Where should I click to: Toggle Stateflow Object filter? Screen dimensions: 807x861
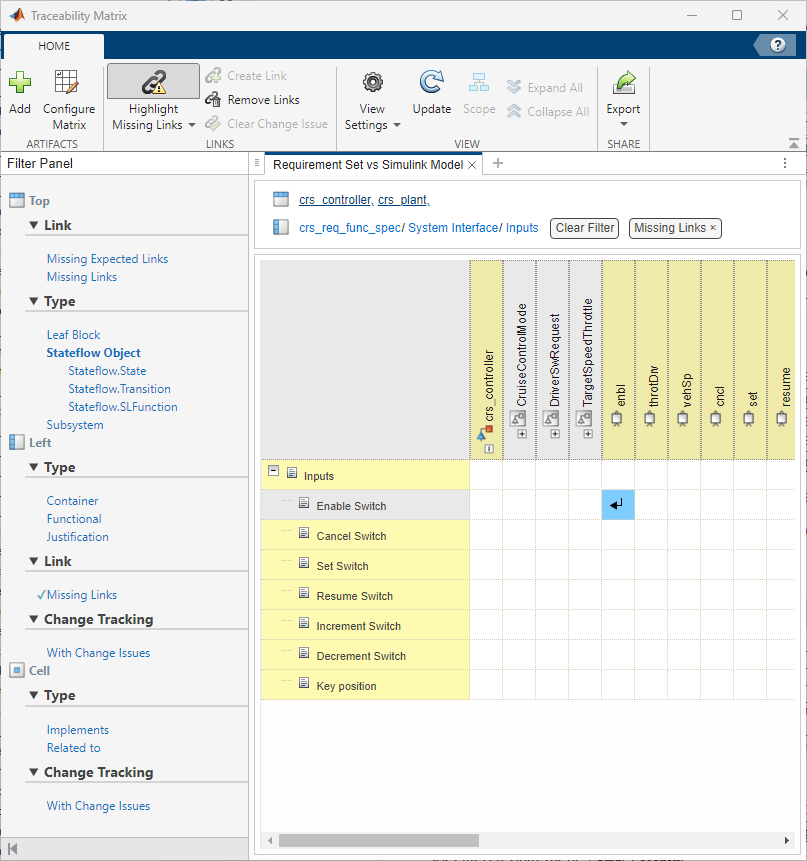pos(93,353)
